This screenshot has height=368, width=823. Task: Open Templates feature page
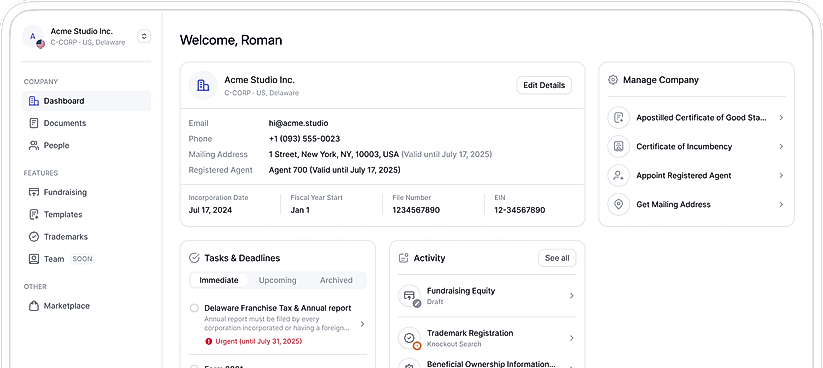click(86, 214)
